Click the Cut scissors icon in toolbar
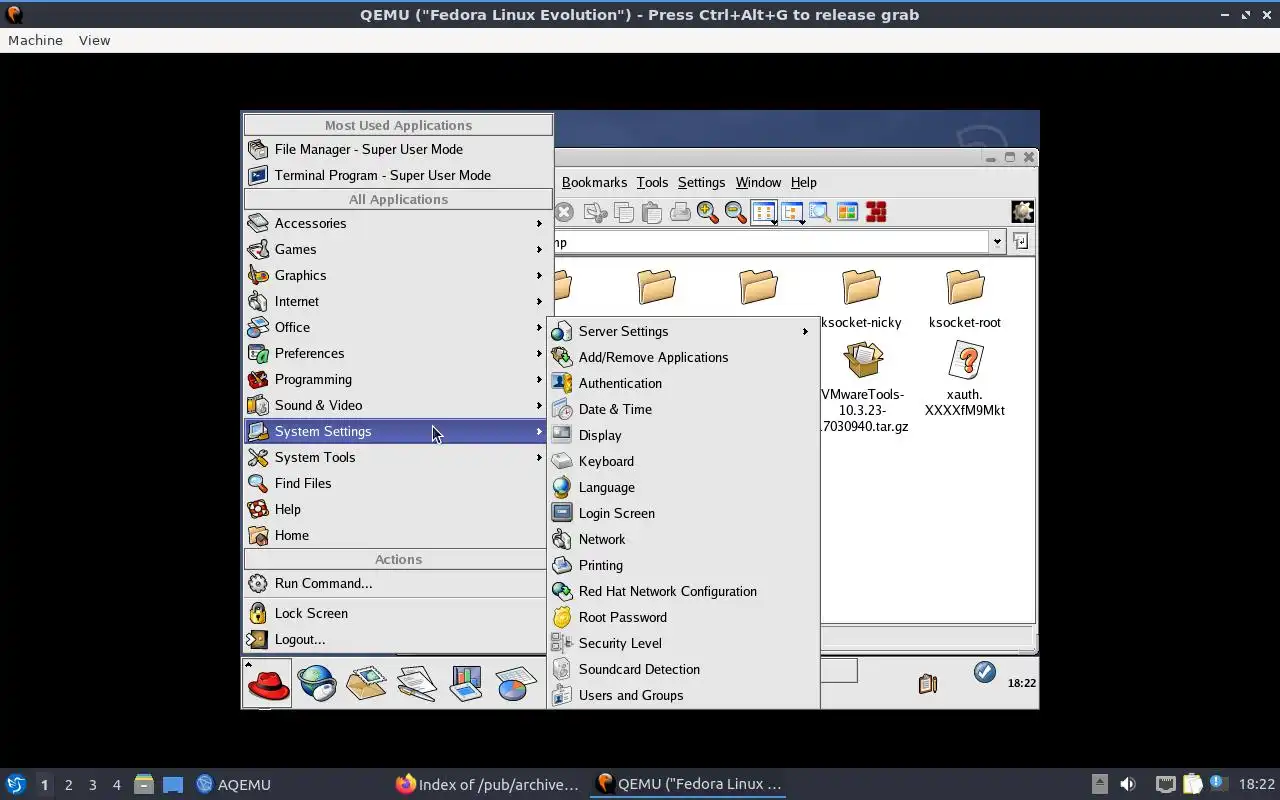This screenshot has width=1280, height=800. tap(596, 212)
